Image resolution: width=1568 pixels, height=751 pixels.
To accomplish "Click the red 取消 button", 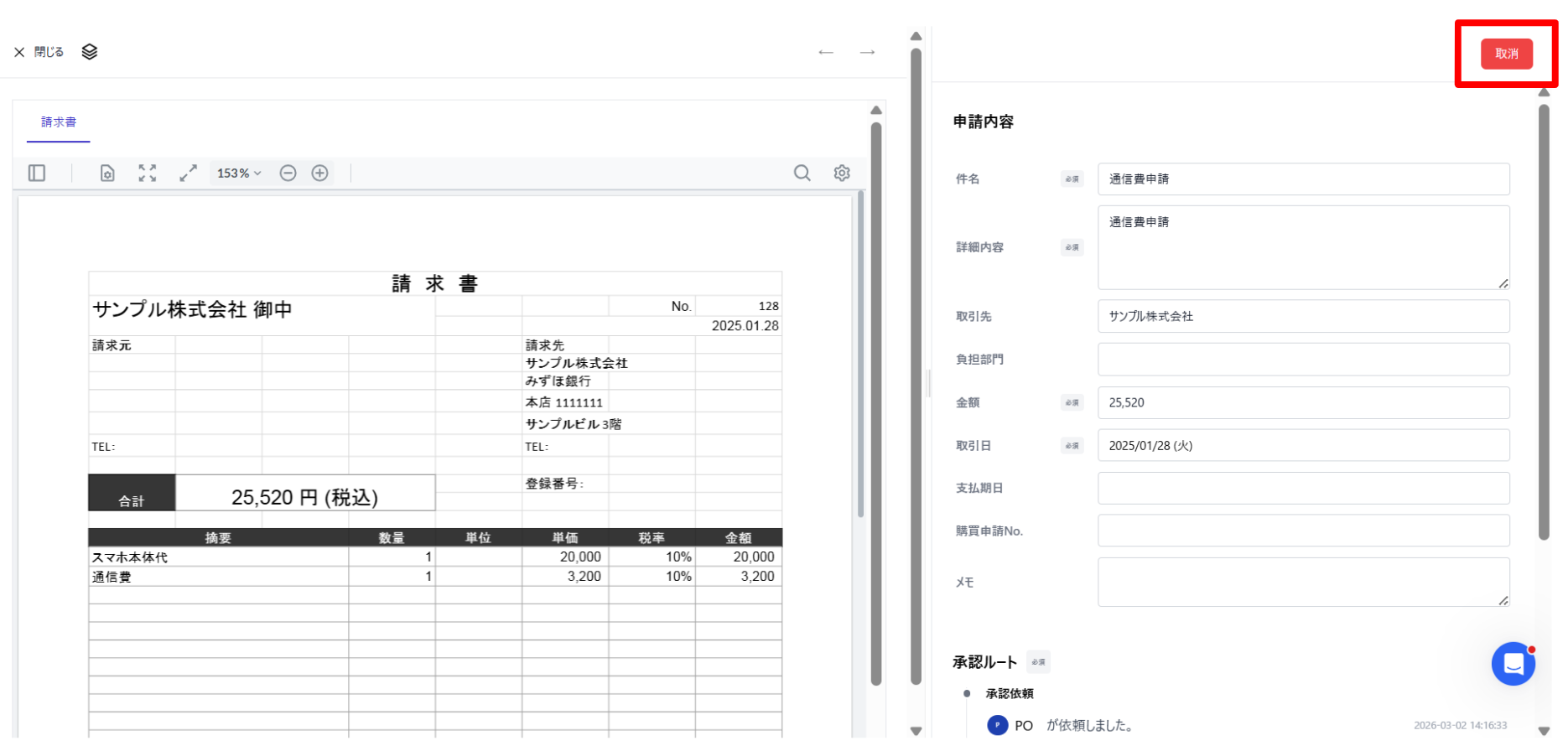I will coord(1506,54).
